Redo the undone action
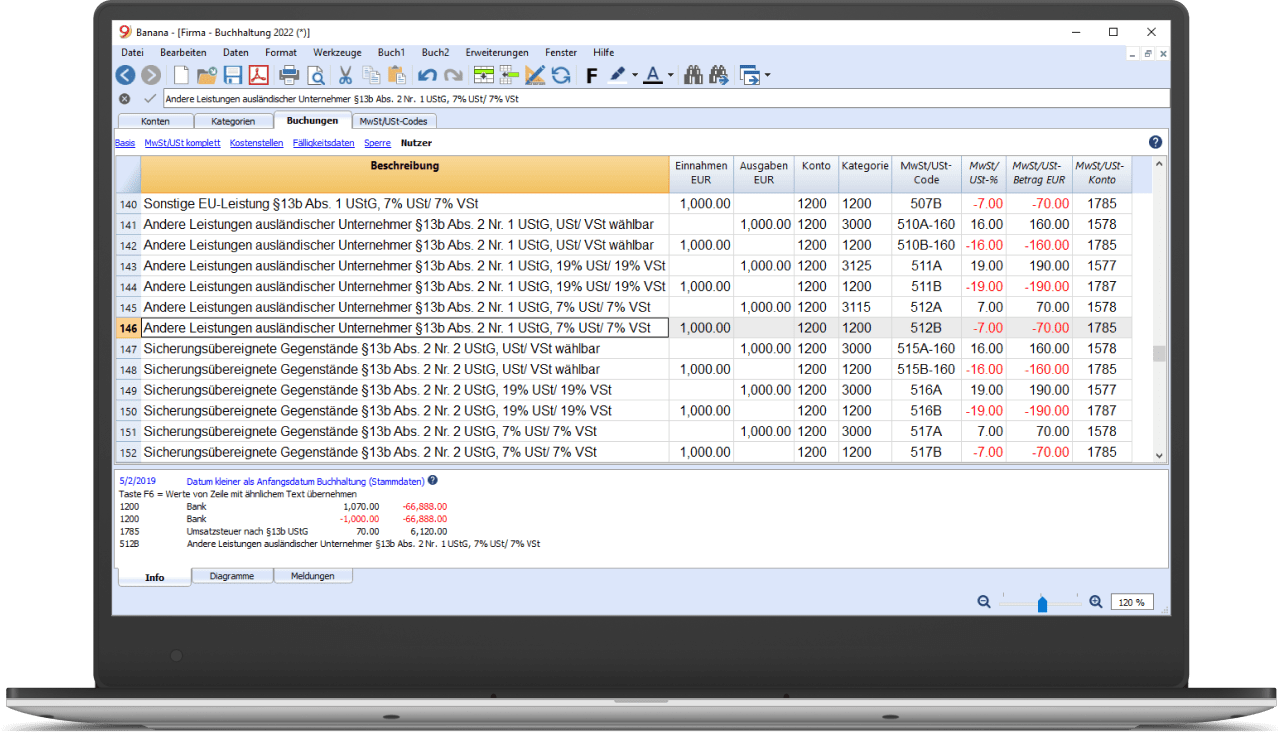The width and height of the screenshot is (1280, 732). [453, 75]
